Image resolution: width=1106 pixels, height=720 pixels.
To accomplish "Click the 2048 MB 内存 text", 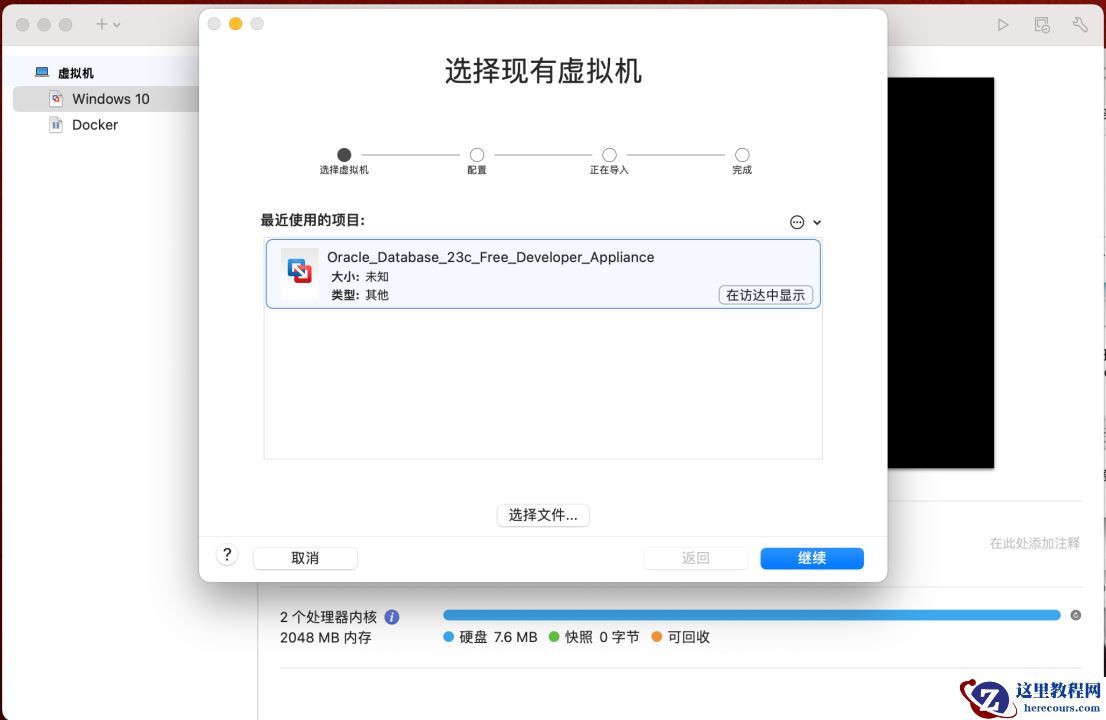I will [x=325, y=637].
